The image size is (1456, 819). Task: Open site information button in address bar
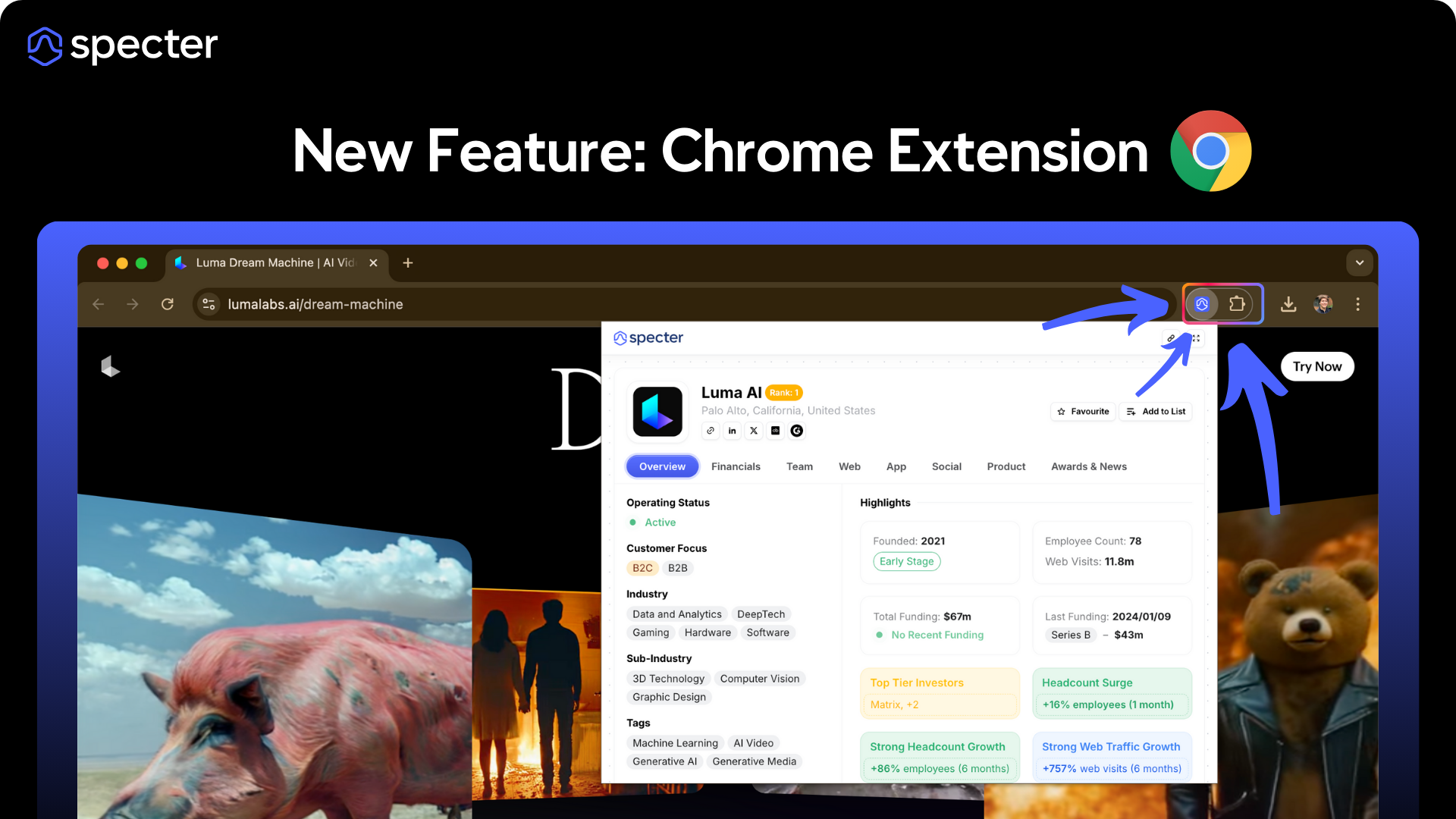(209, 304)
